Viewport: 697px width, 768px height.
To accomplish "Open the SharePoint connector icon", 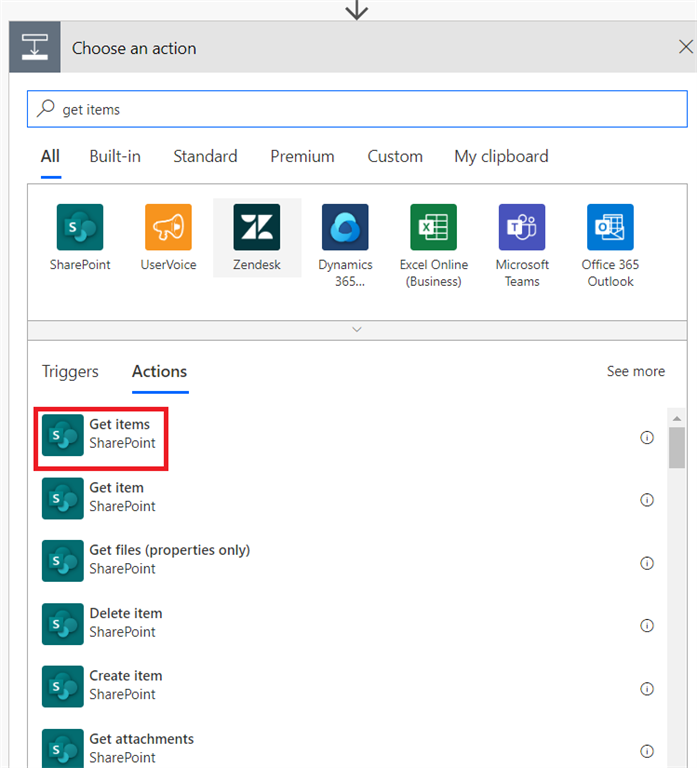I will (80, 227).
